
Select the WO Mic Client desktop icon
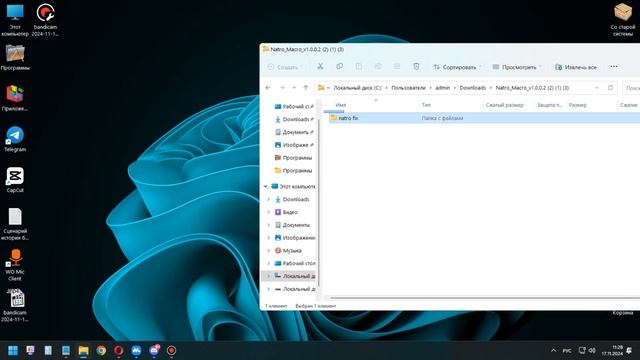click(x=15, y=264)
